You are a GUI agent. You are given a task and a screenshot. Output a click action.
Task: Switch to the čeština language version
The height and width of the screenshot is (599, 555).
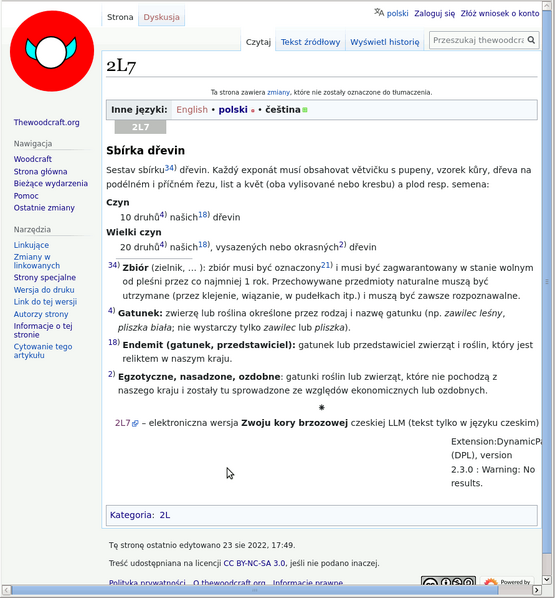[283, 110]
